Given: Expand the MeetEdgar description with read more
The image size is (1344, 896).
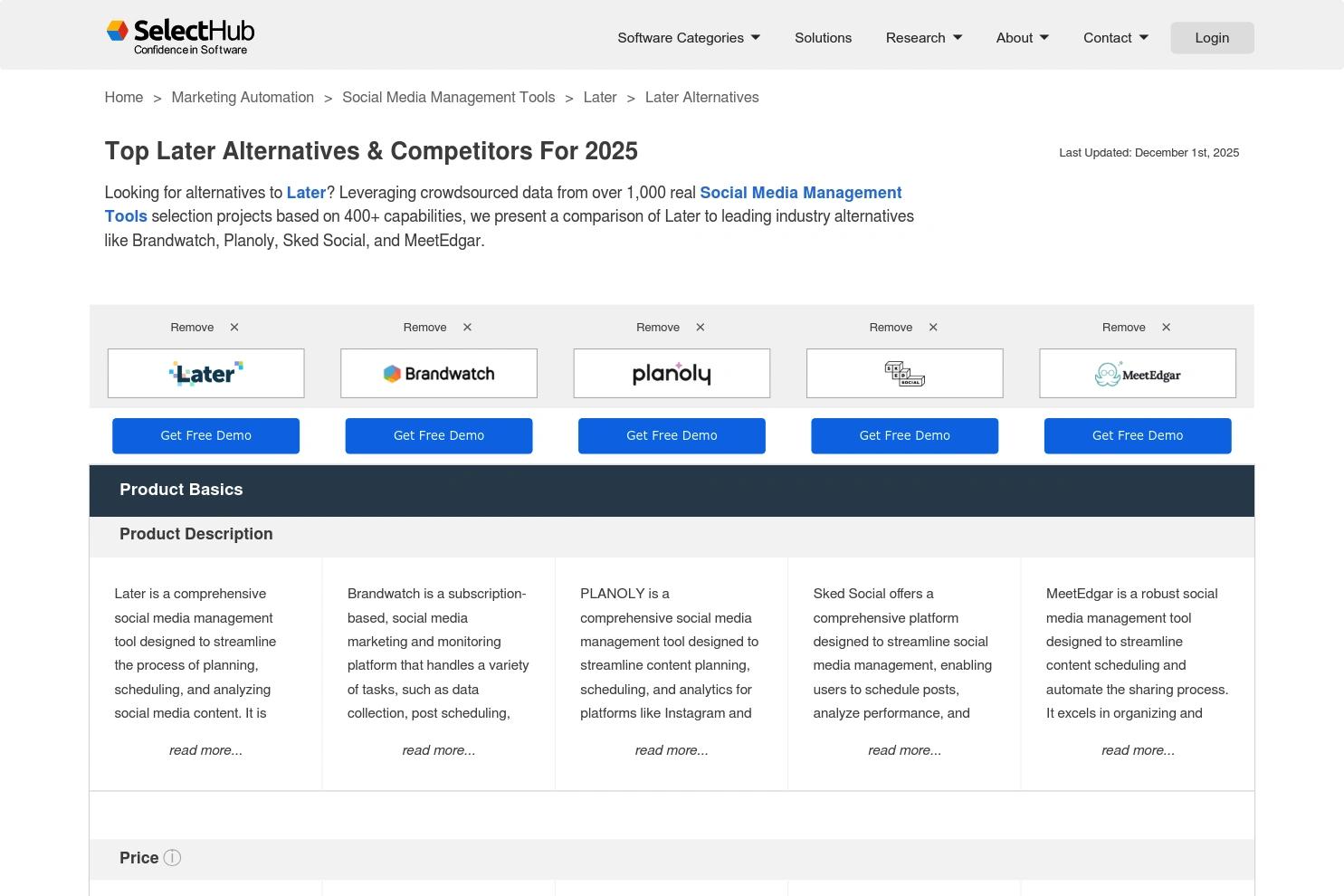Looking at the screenshot, I should (x=1138, y=750).
